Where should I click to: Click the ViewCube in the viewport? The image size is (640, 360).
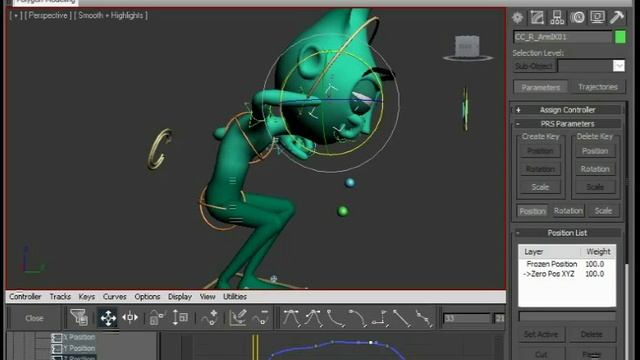point(468,48)
